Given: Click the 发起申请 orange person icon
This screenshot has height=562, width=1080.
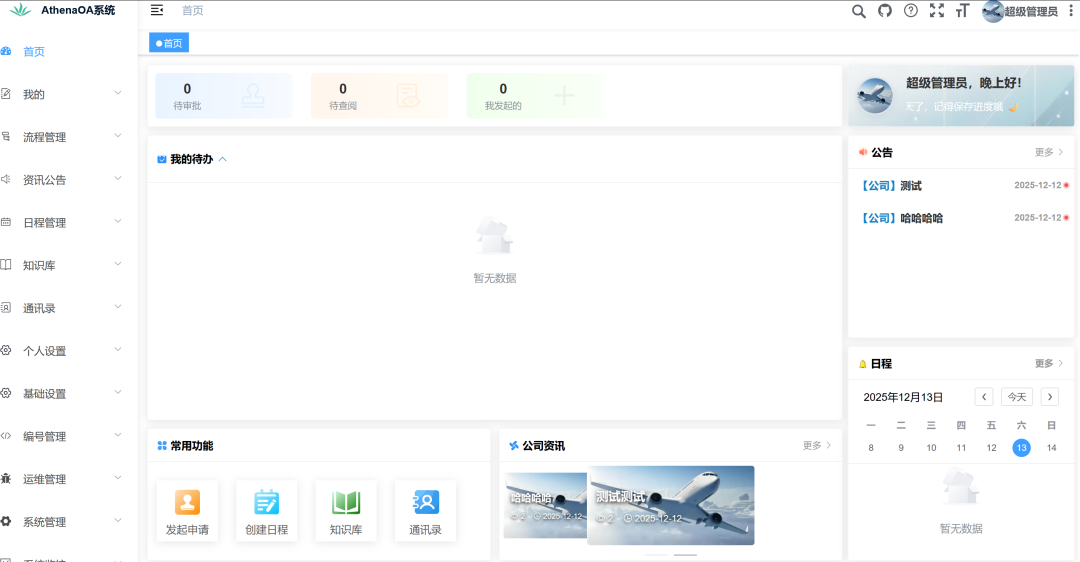Looking at the screenshot, I should pyautogui.click(x=187, y=502).
